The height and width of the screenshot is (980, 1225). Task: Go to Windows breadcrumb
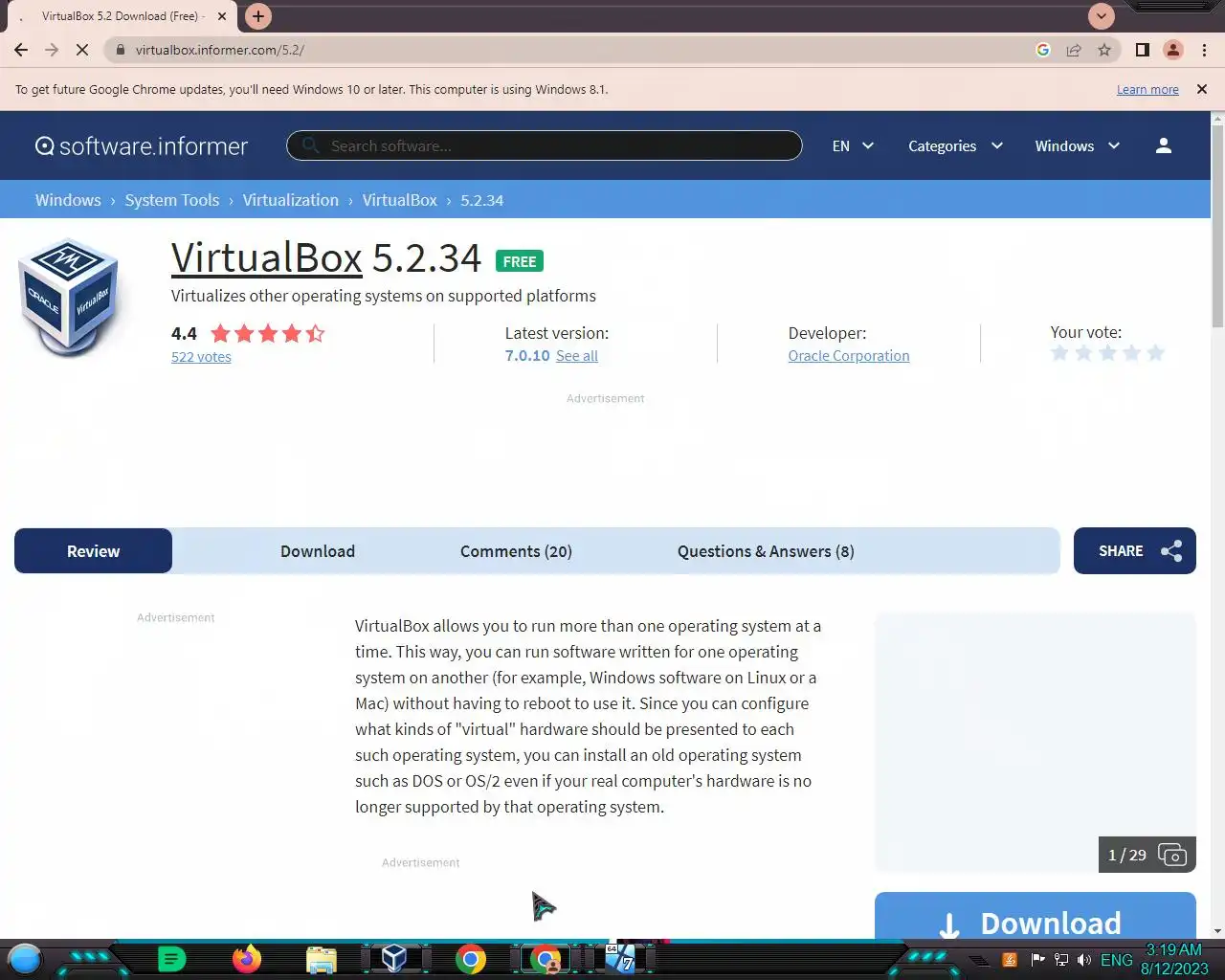point(68,200)
